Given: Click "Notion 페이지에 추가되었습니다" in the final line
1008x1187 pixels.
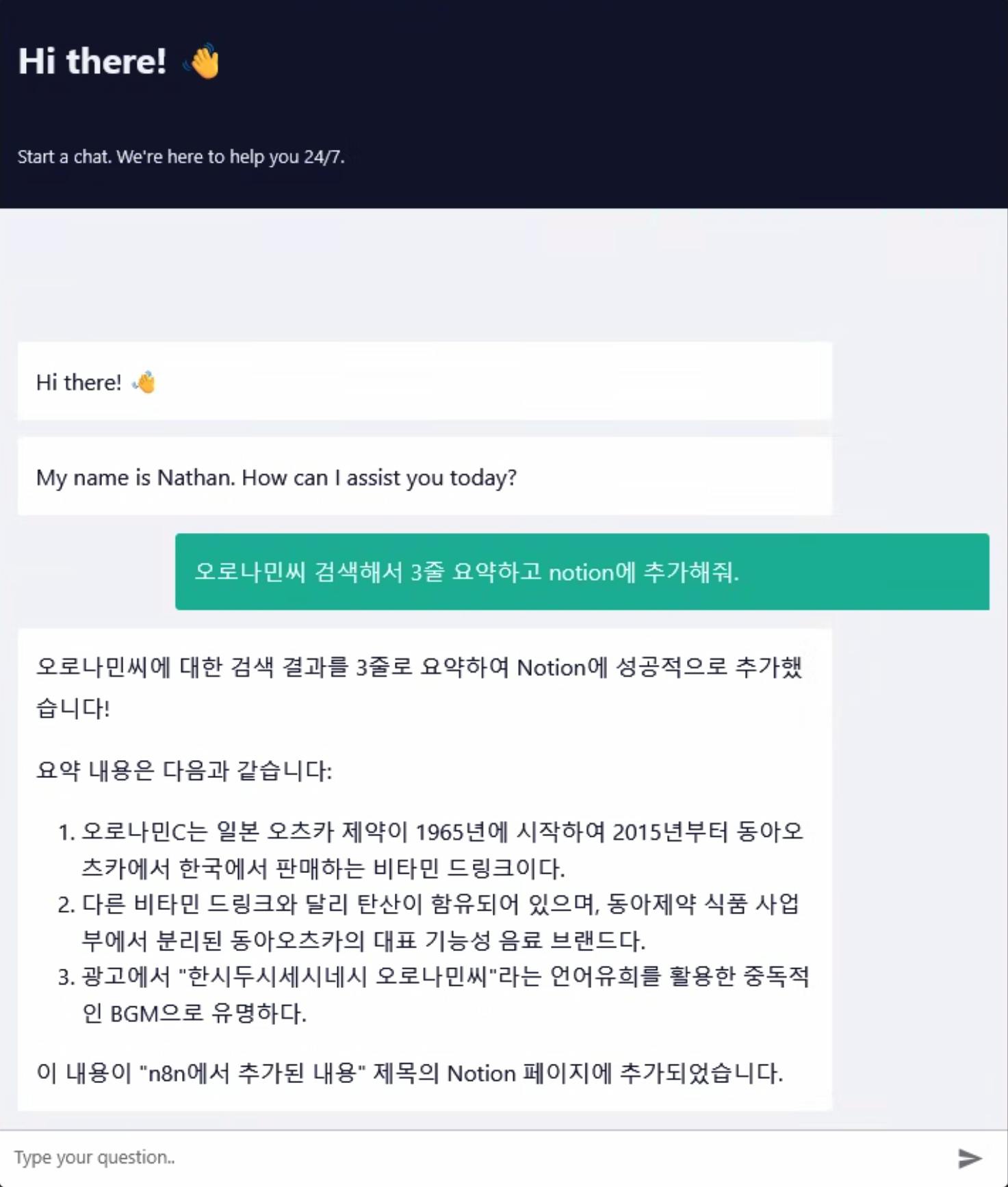Looking at the screenshot, I should (x=615, y=1073).
